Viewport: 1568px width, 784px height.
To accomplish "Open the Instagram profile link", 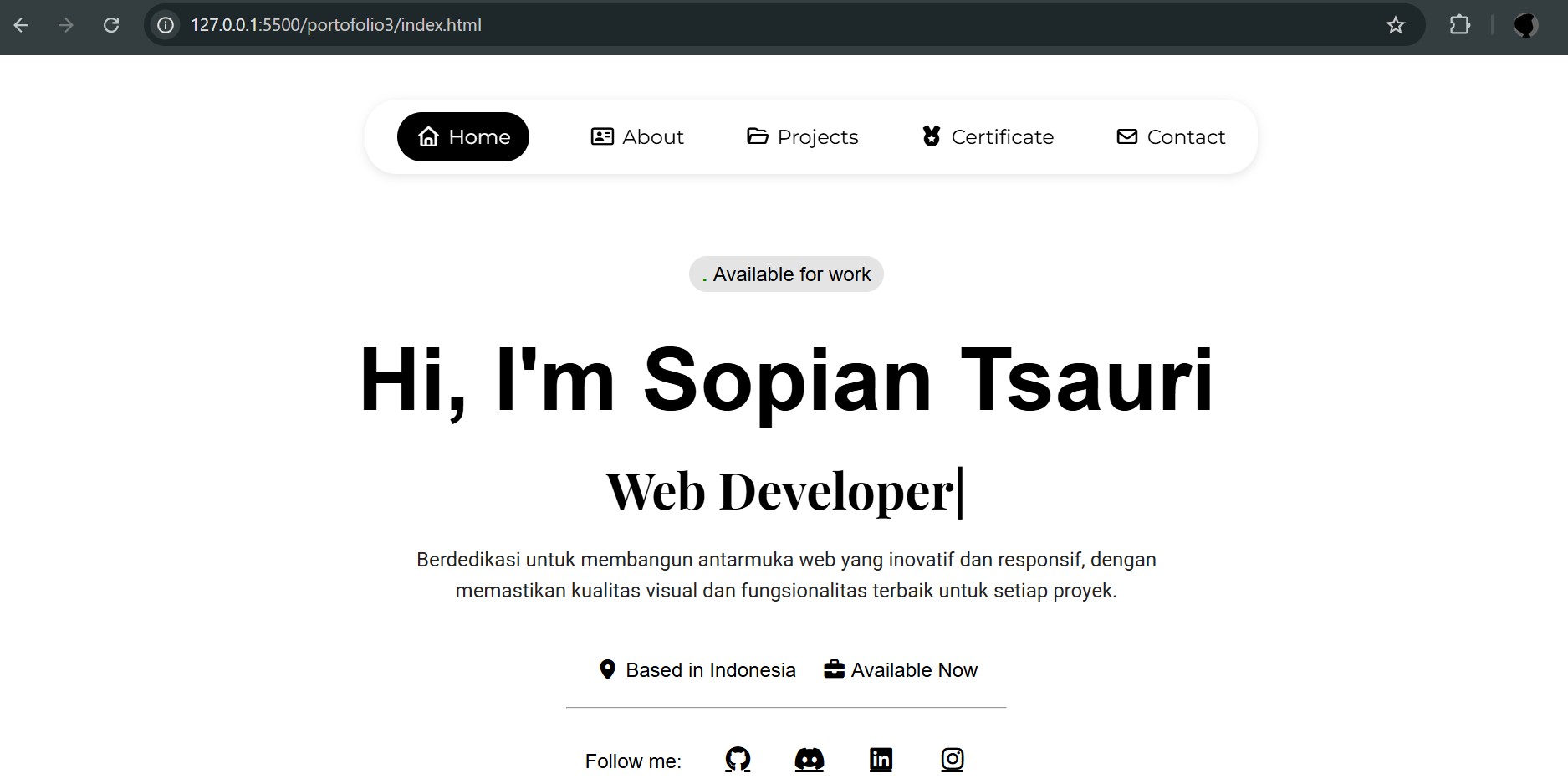I will click(953, 760).
